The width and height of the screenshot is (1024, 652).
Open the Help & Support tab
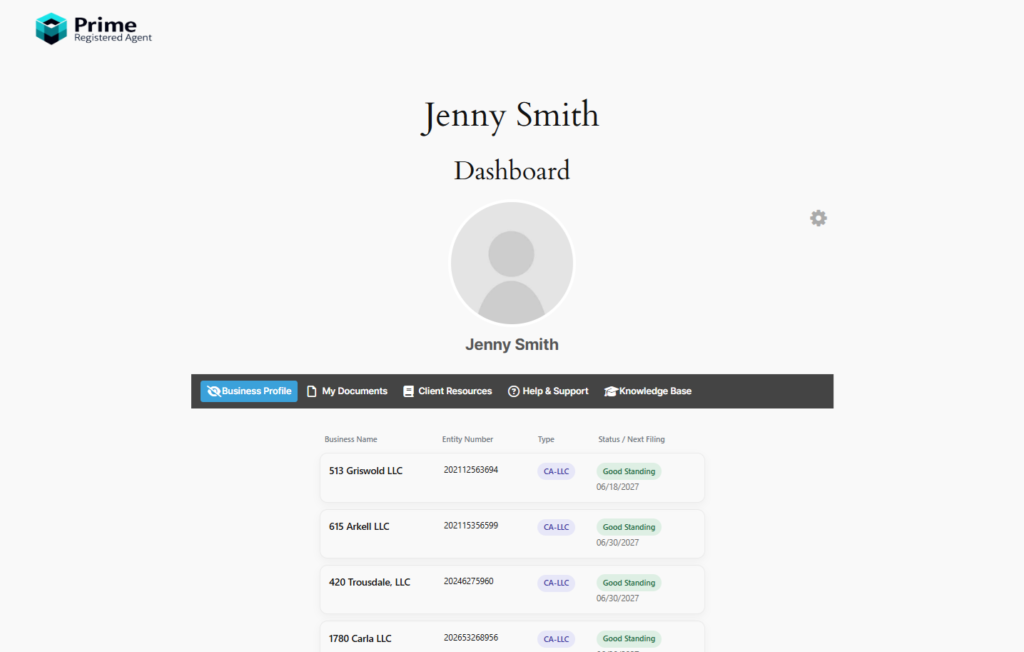548,391
